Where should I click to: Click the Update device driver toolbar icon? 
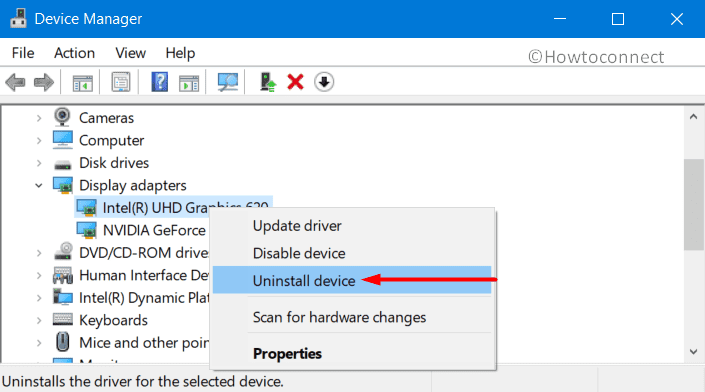point(268,82)
